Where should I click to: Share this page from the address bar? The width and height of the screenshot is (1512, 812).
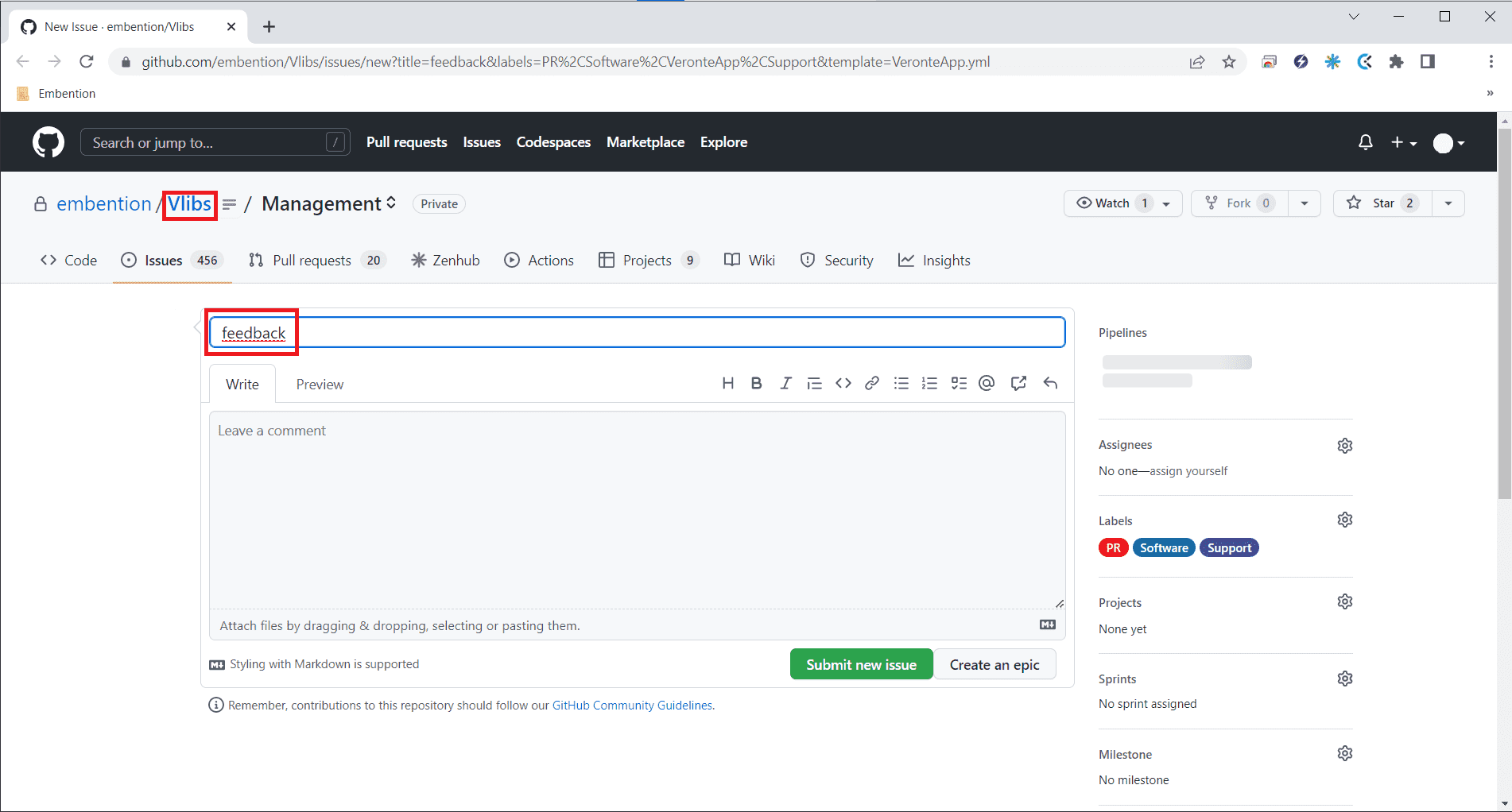[x=1197, y=62]
